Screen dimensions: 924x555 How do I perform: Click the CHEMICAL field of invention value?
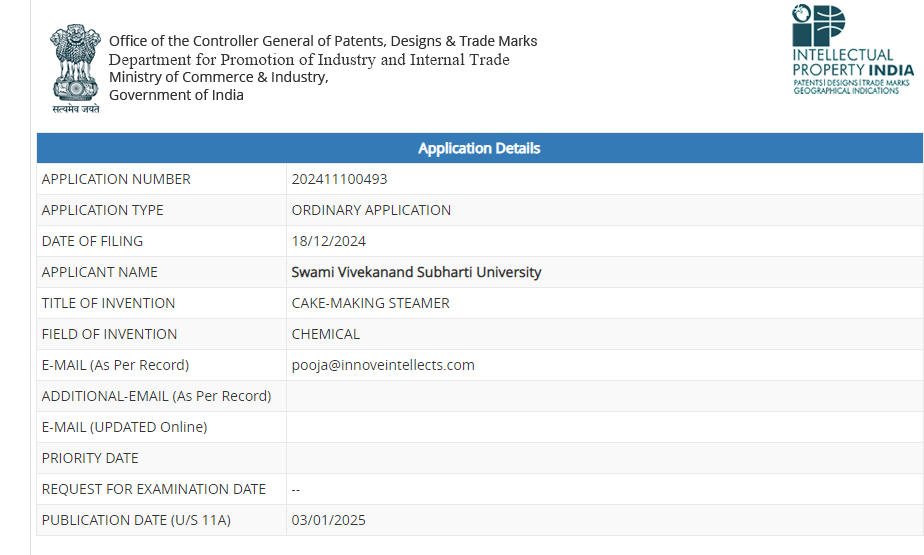[325, 334]
